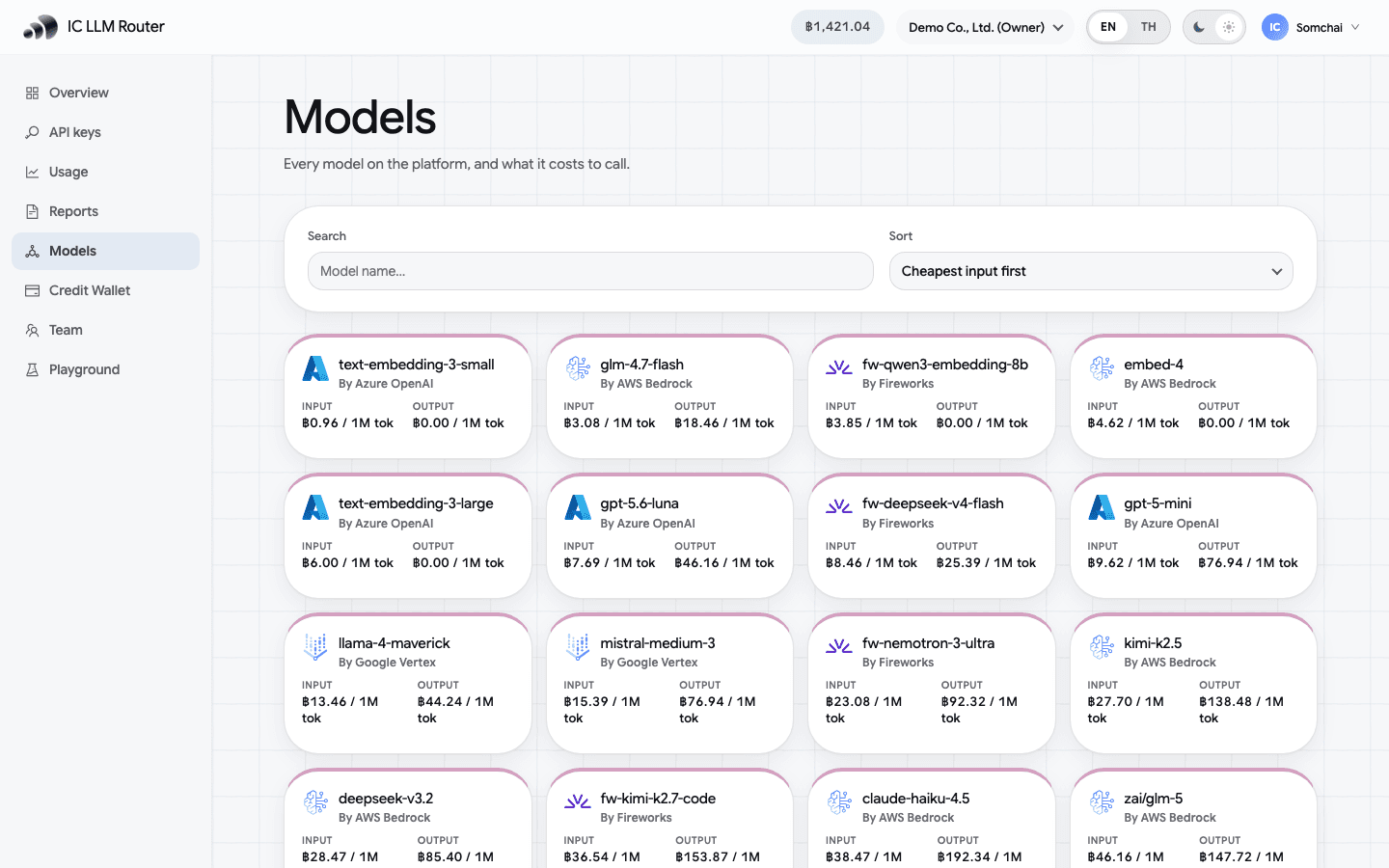
Task: Click the API keys key icon
Action: pyautogui.click(x=32, y=132)
